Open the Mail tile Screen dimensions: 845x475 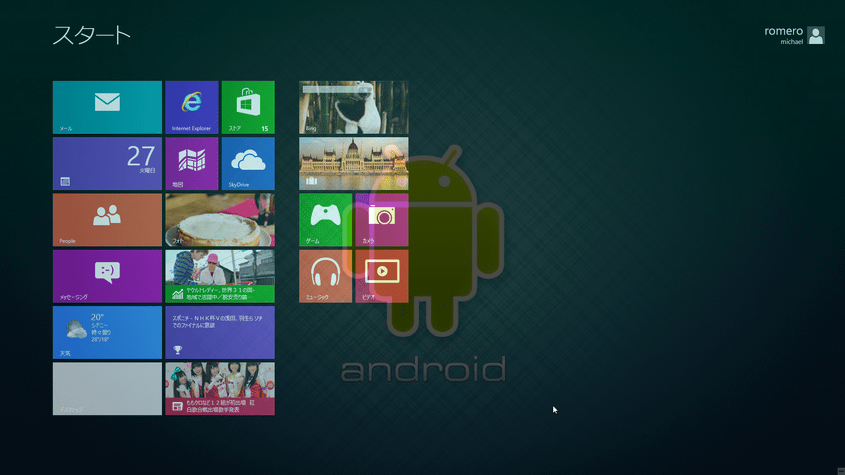(x=107, y=107)
